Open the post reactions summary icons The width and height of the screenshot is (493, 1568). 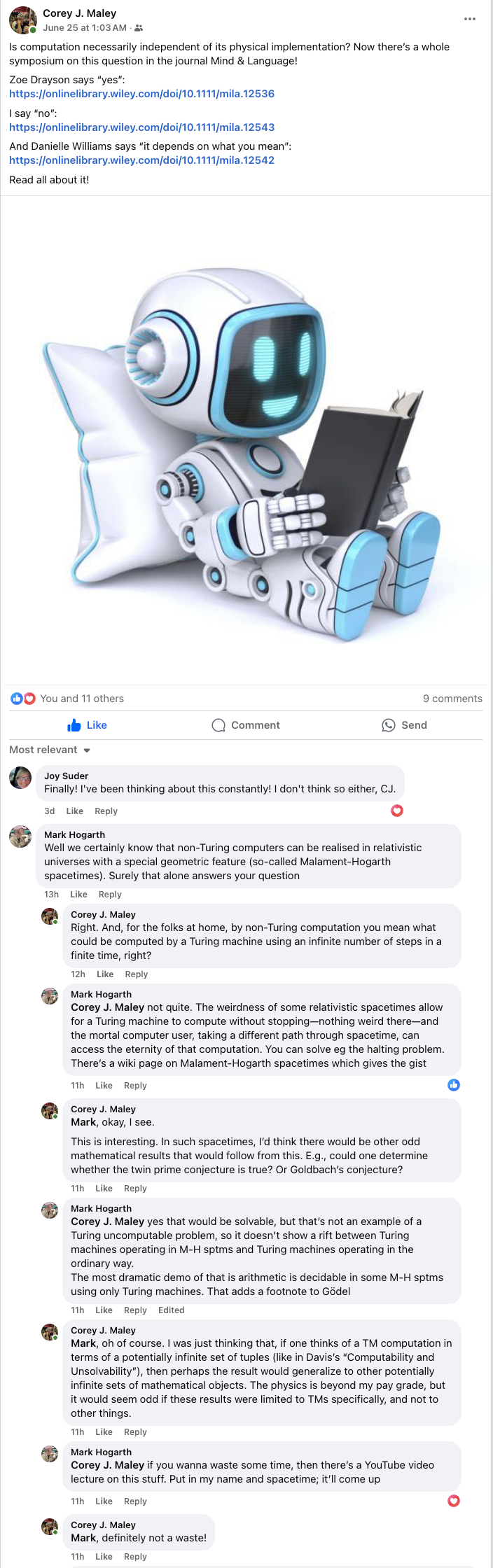pyautogui.click(x=22, y=699)
